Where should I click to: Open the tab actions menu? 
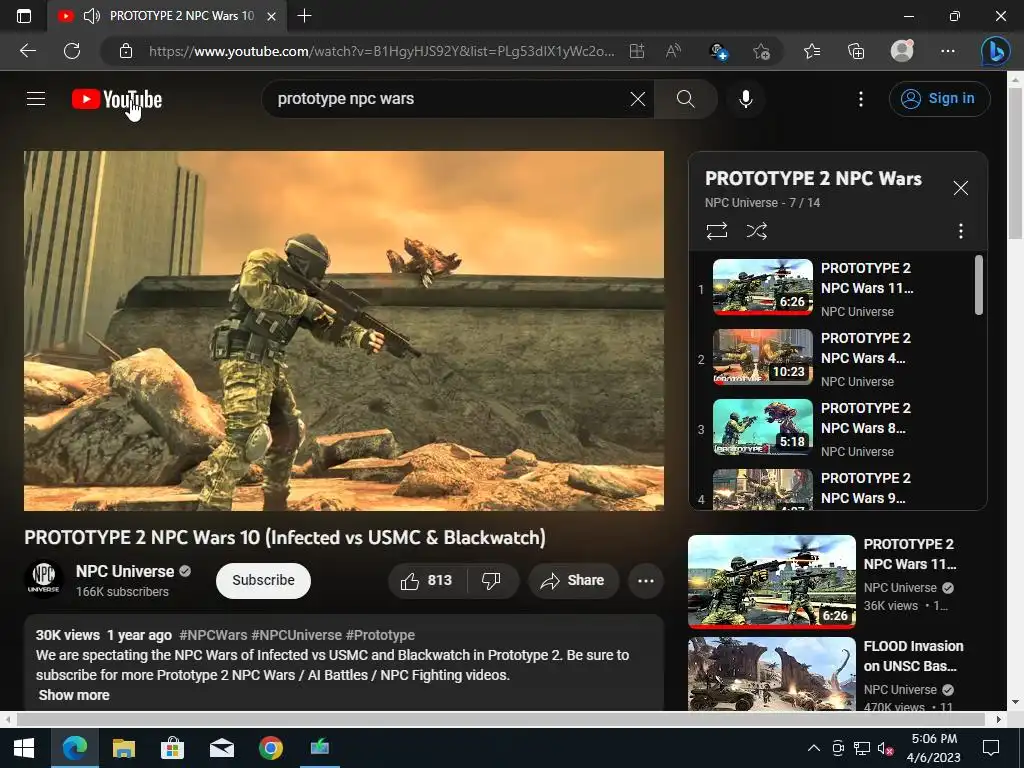(24, 16)
